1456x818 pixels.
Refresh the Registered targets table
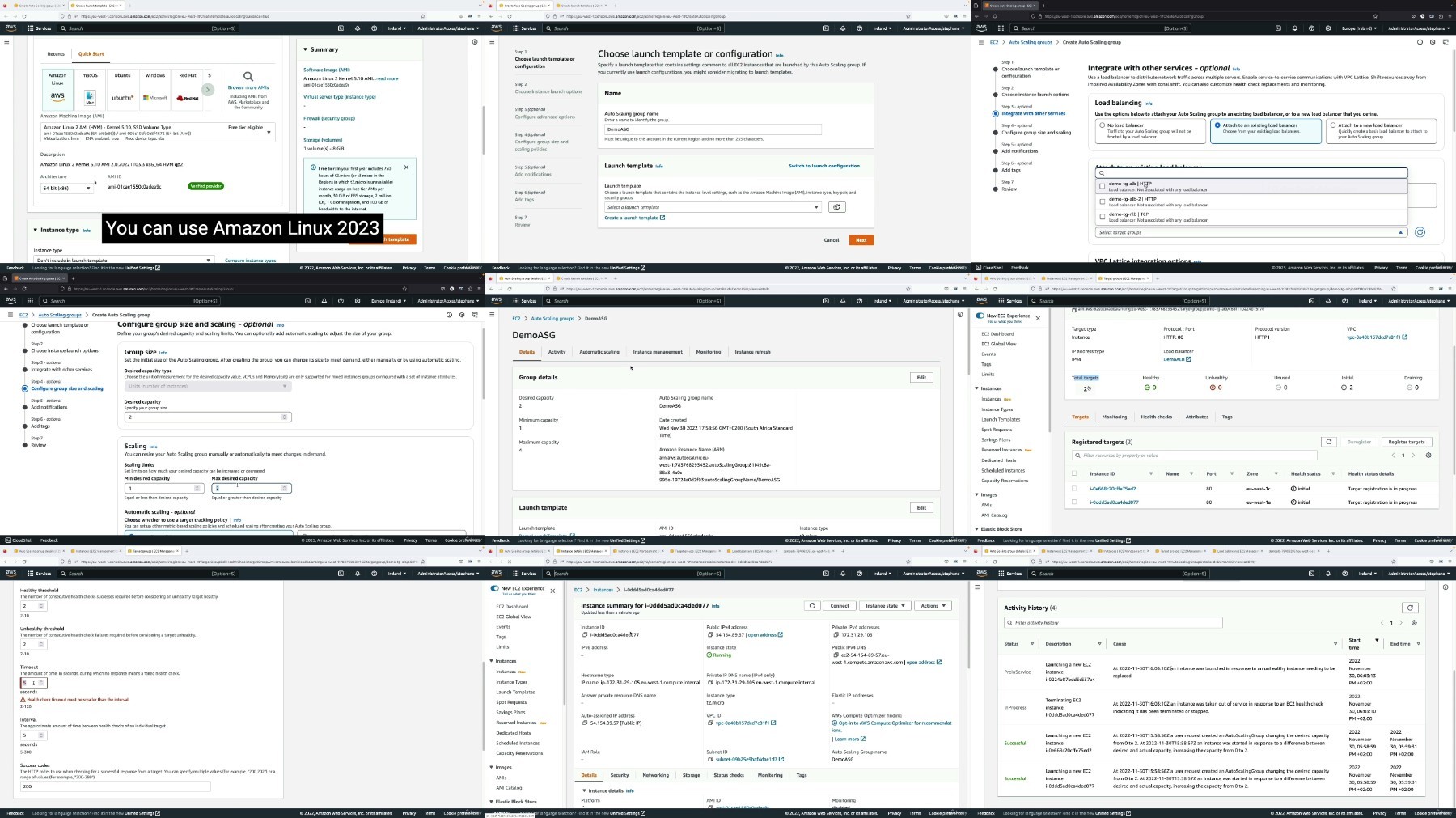point(1328,442)
